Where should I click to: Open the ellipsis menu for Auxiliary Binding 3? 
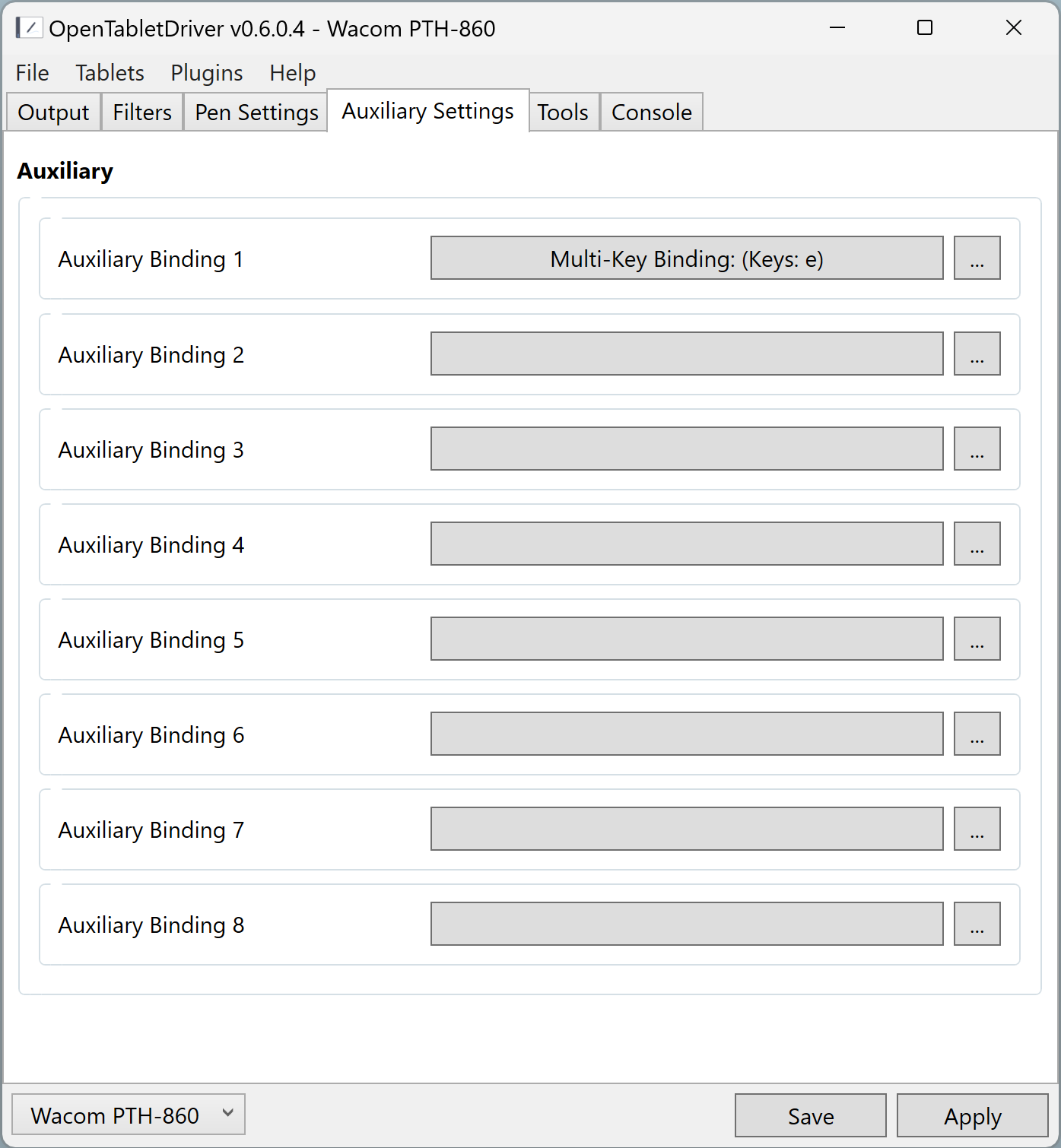(x=977, y=449)
